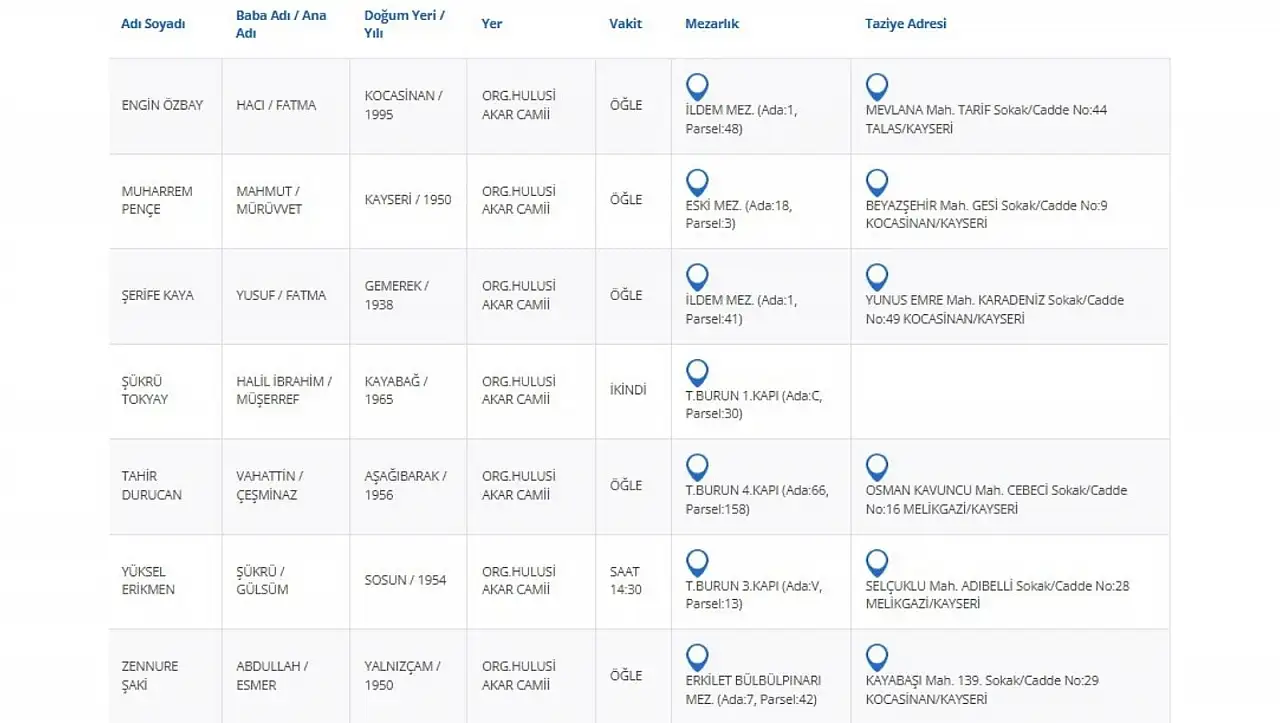Open OSMAN KAVUNCU Mah. address pin
Screen dimensions: 1280x723
click(877, 468)
